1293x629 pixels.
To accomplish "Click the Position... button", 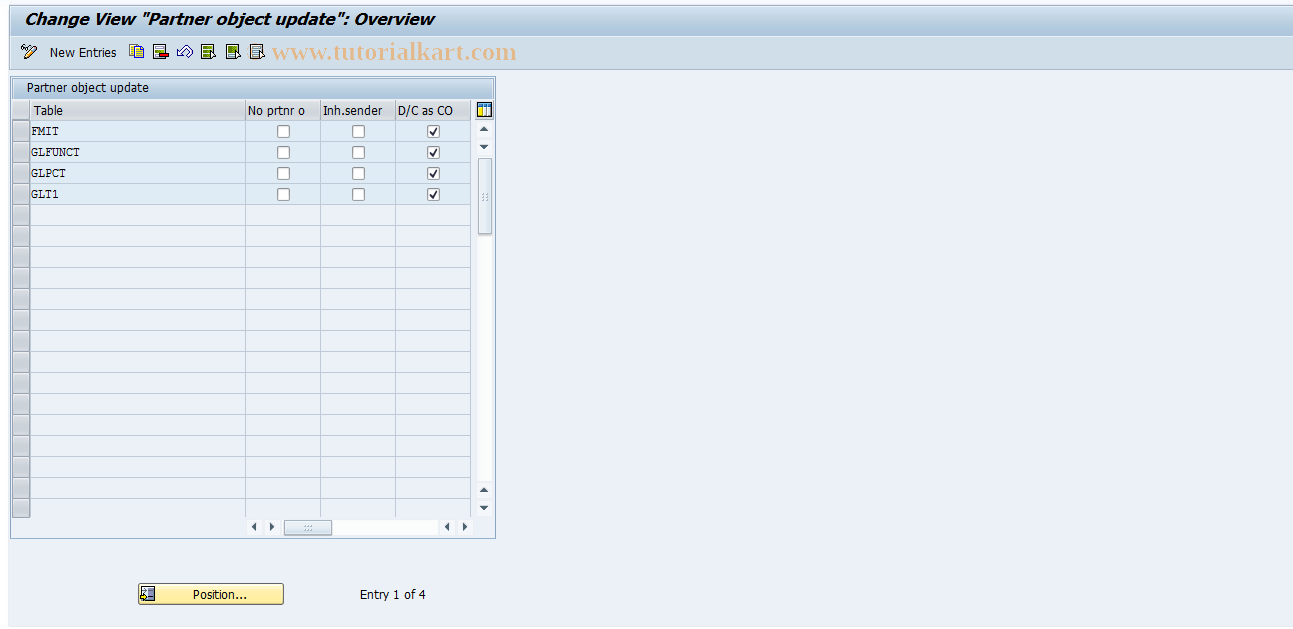I will [210, 593].
